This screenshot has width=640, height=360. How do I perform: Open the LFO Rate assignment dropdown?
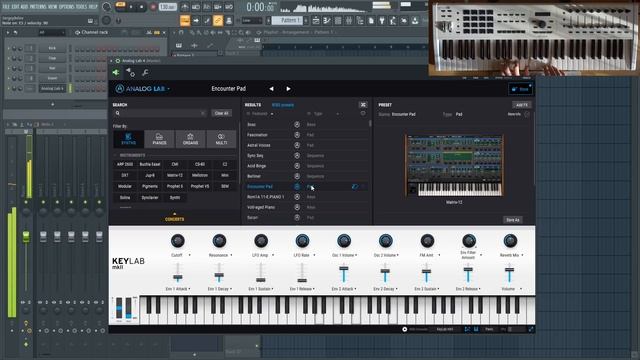coord(314,255)
